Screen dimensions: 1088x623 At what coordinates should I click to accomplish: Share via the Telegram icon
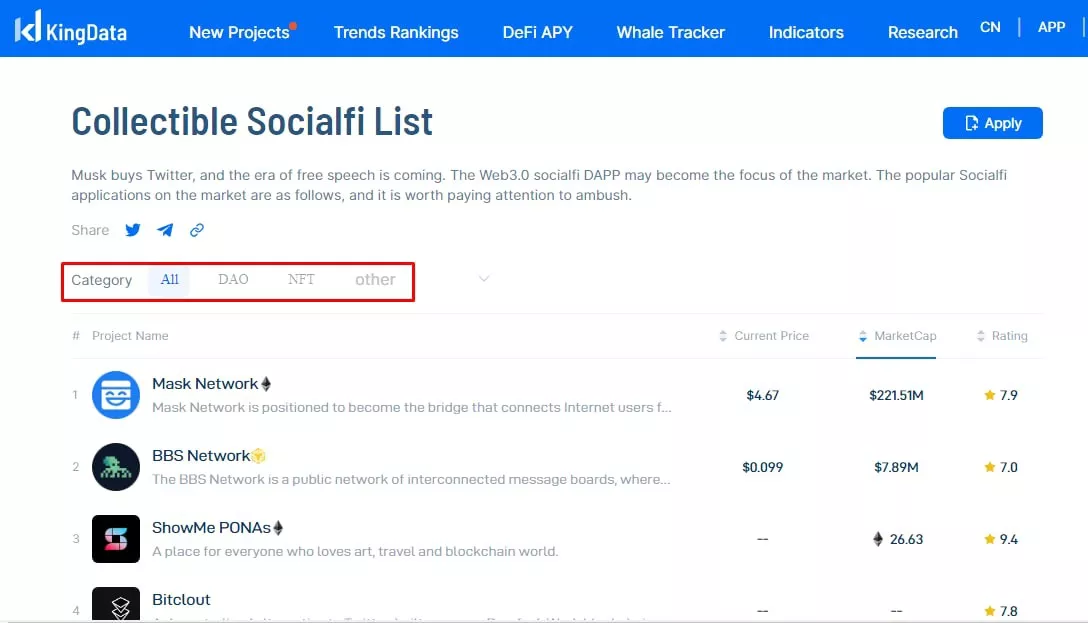[x=165, y=230]
